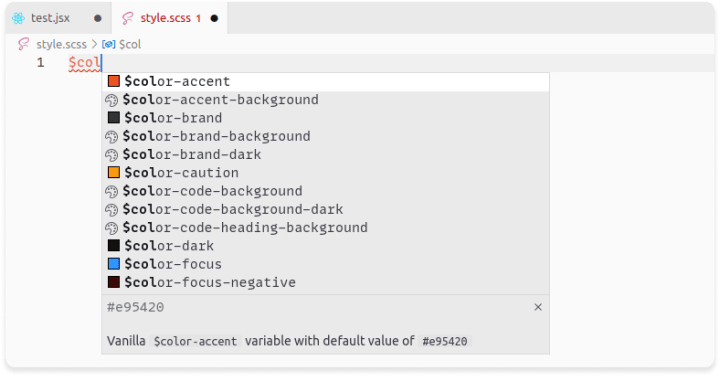Click palette icon next to $color-code-background
The height and width of the screenshot is (376, 720).
click(x=112, y=191)
